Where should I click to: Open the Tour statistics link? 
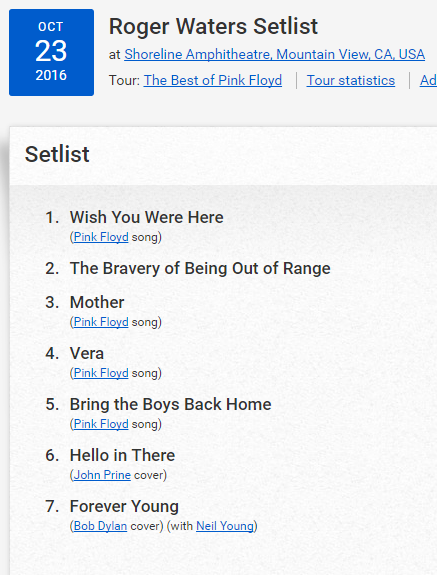pos(351,80)
